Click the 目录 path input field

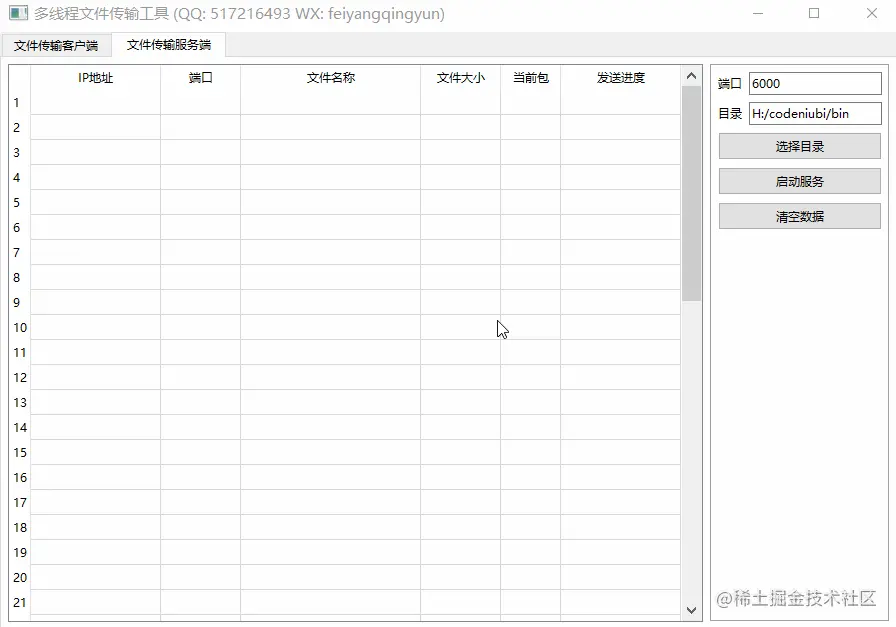coord(815,113)
